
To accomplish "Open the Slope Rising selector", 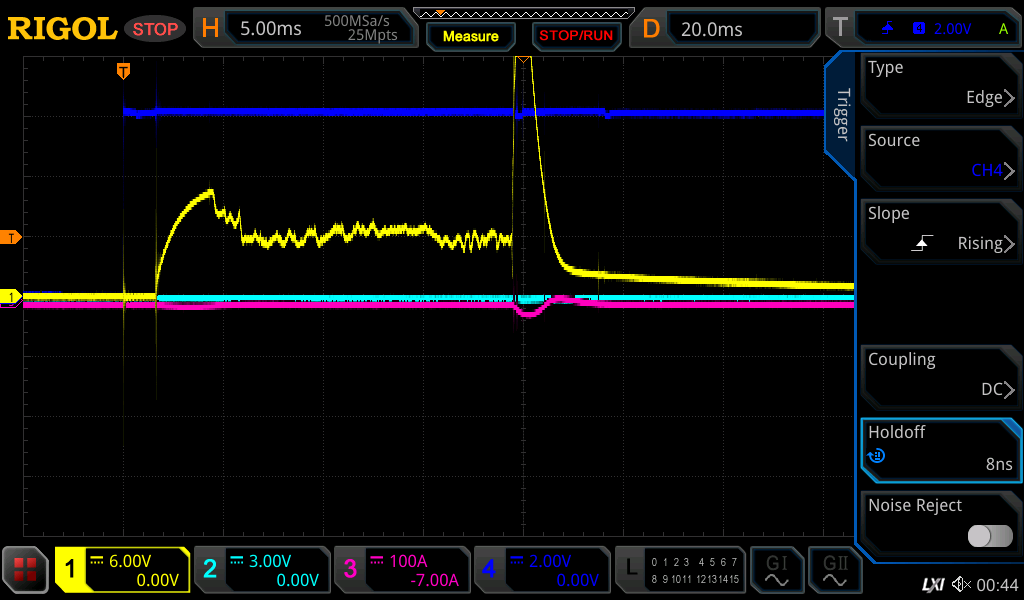I will 940,229.
